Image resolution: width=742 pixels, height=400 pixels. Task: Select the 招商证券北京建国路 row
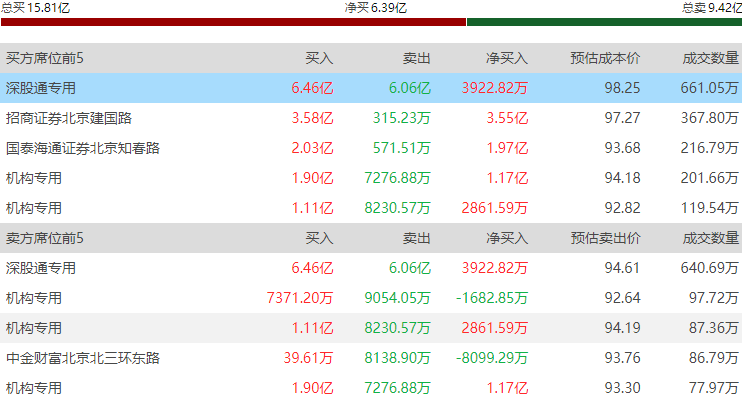pyautogui.click(x=371, y=118)
